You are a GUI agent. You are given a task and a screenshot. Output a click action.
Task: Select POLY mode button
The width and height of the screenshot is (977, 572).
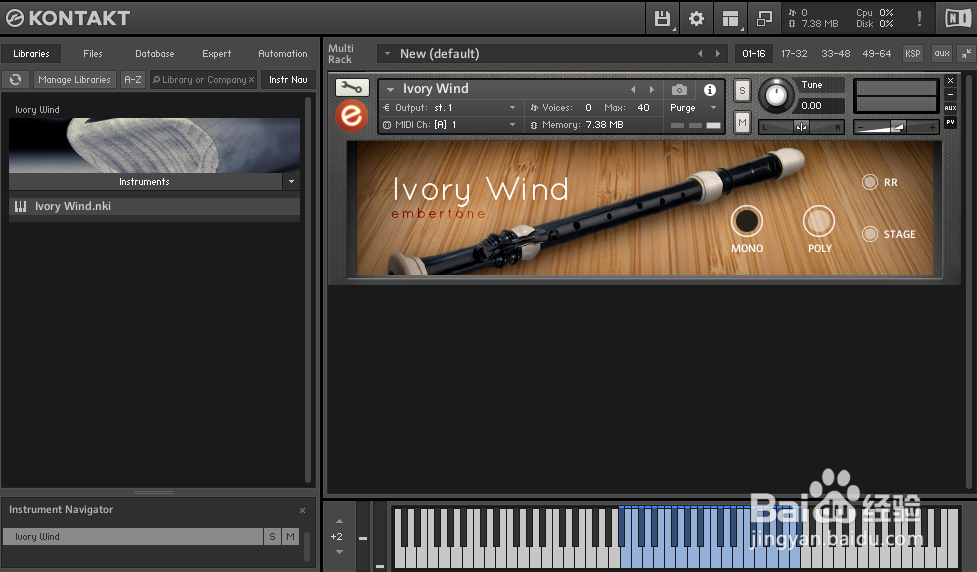(x=819, y=221)
